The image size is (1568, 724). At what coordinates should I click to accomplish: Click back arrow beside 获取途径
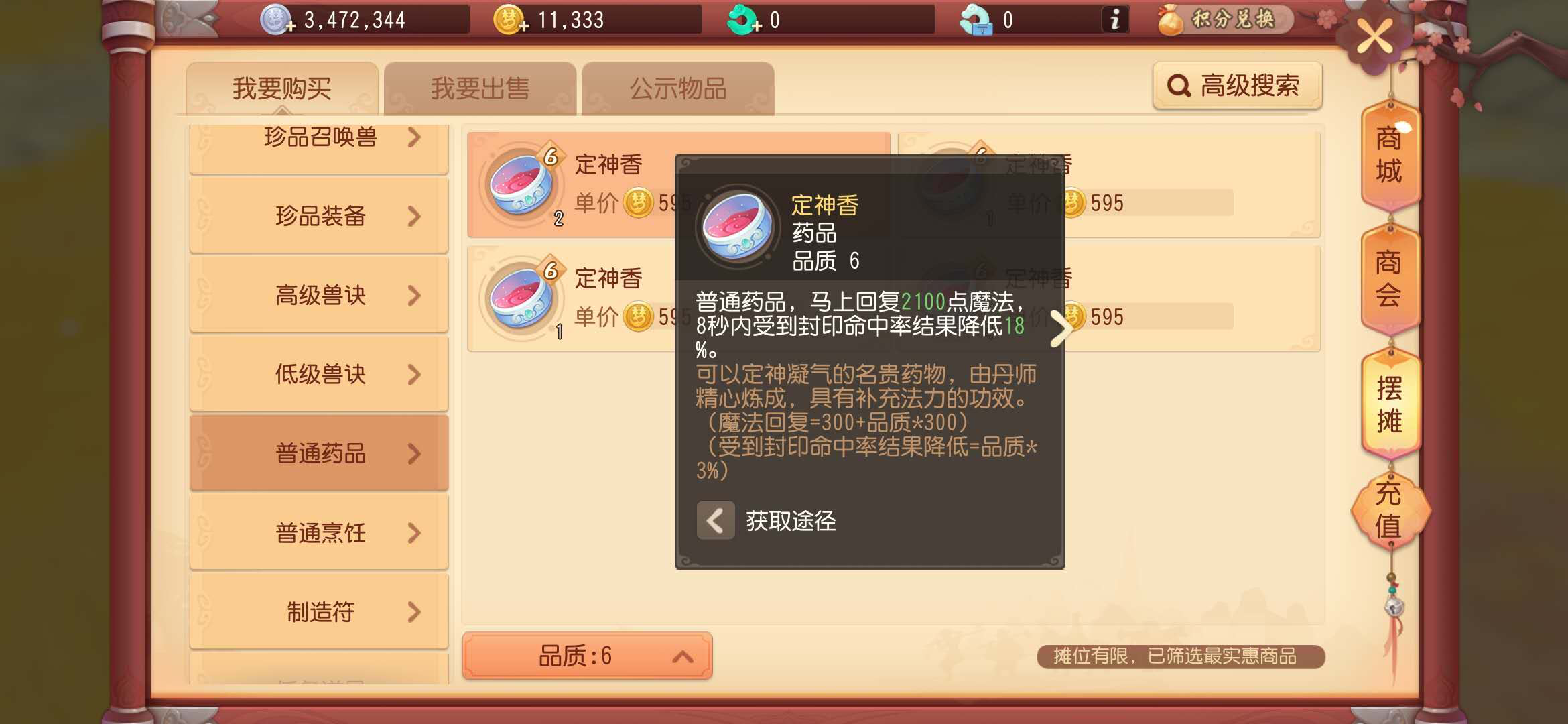[715, 521]
